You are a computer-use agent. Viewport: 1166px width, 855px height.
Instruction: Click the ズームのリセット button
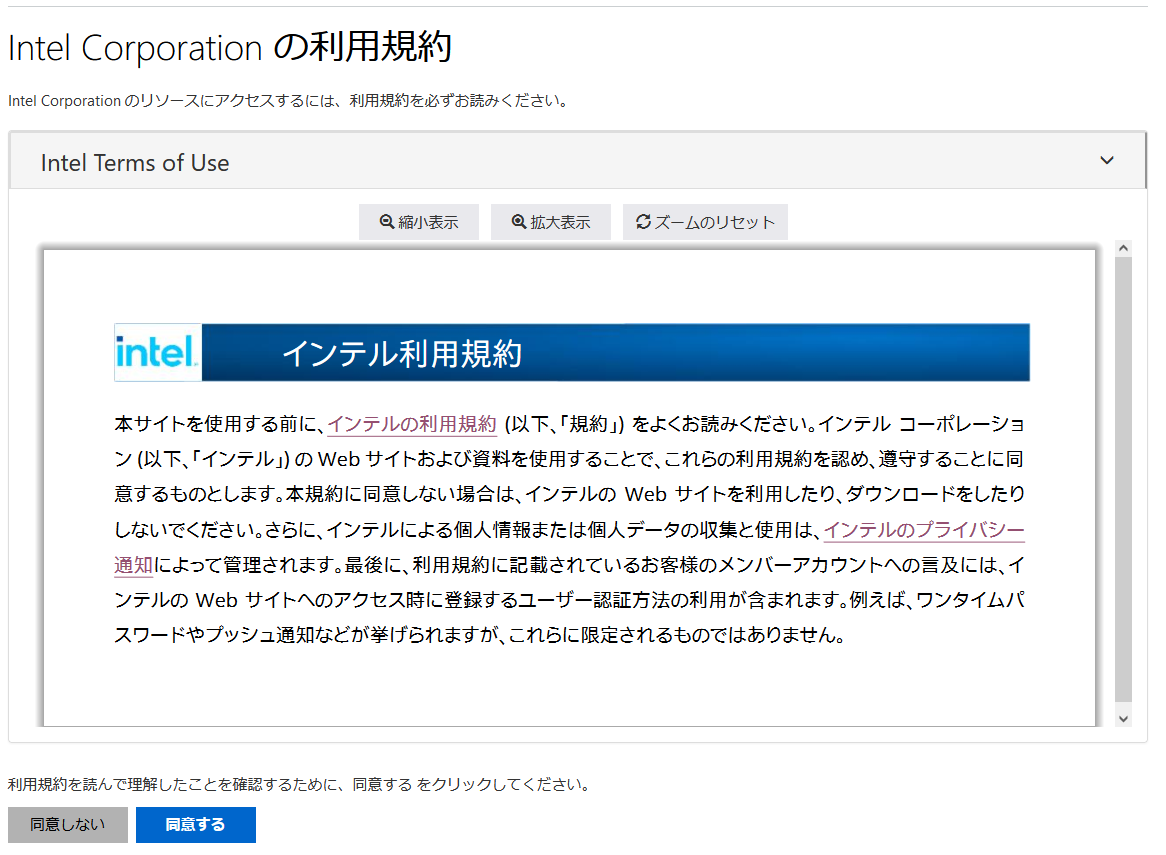click(x=705, y=222)
